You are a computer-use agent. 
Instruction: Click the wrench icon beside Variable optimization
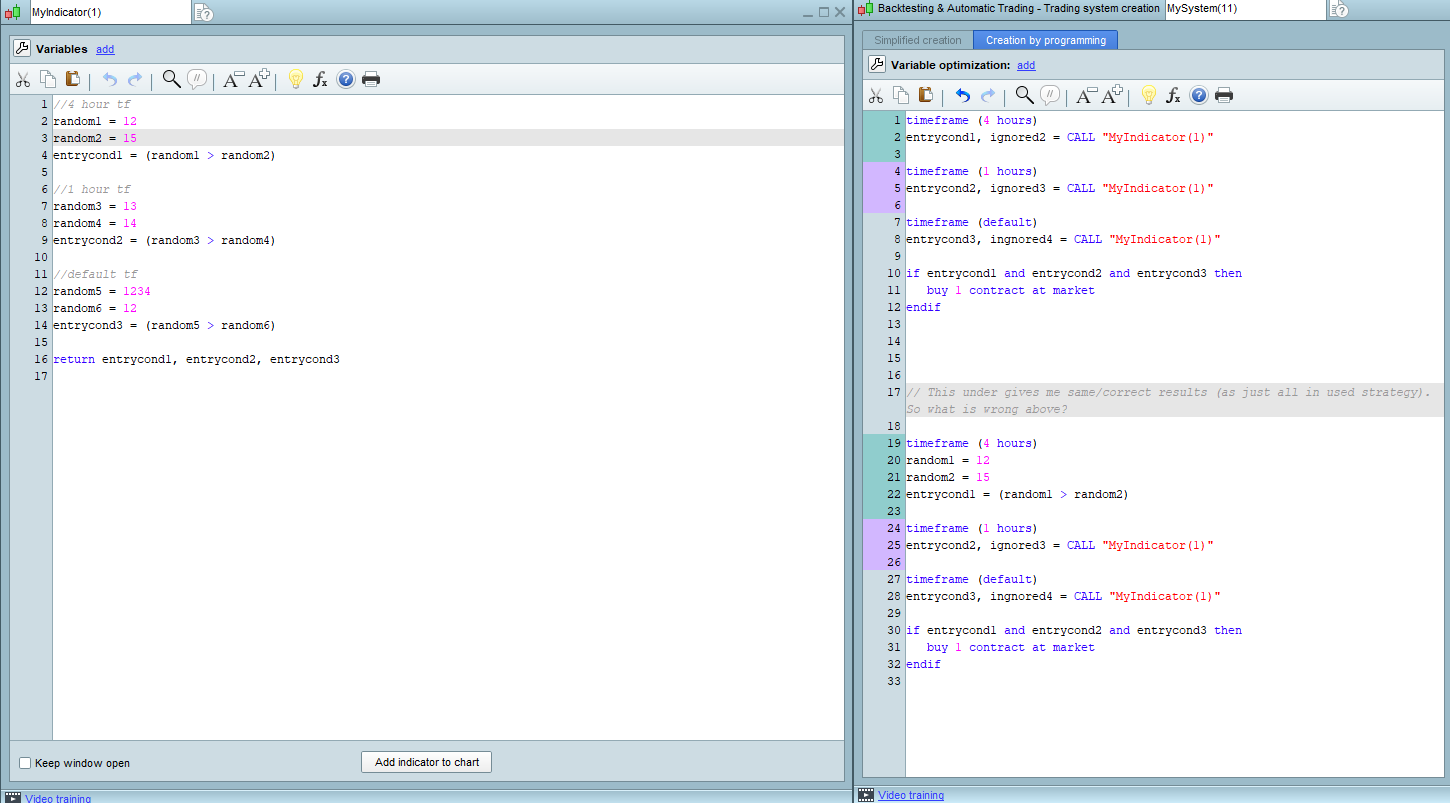coord(876,65)
